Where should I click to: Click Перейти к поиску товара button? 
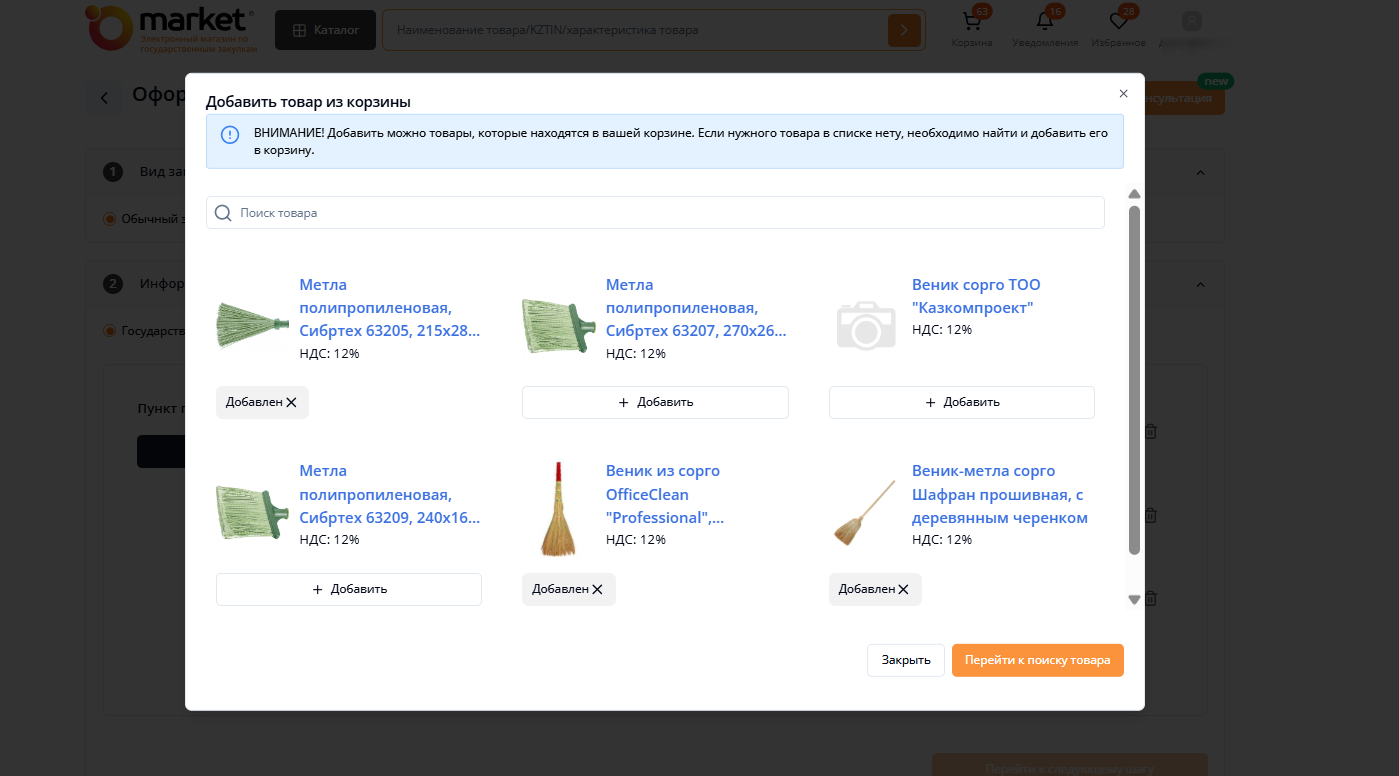pyautogui.click(x=1038, y=660)
